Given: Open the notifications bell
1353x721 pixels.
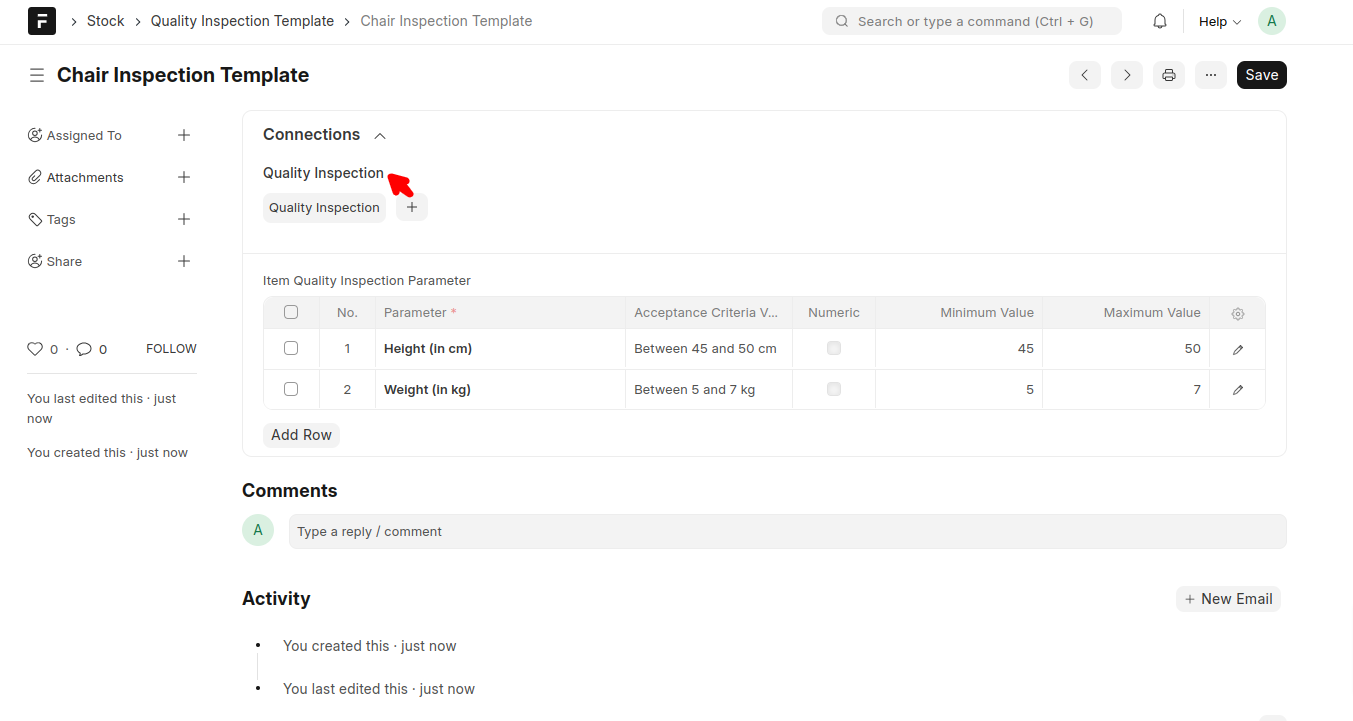Looking at the screenshot, I should (1159, 20).
